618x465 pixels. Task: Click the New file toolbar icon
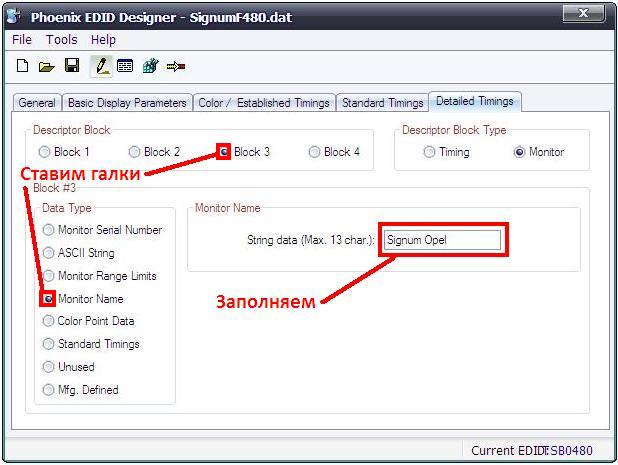tap(22, 66)
